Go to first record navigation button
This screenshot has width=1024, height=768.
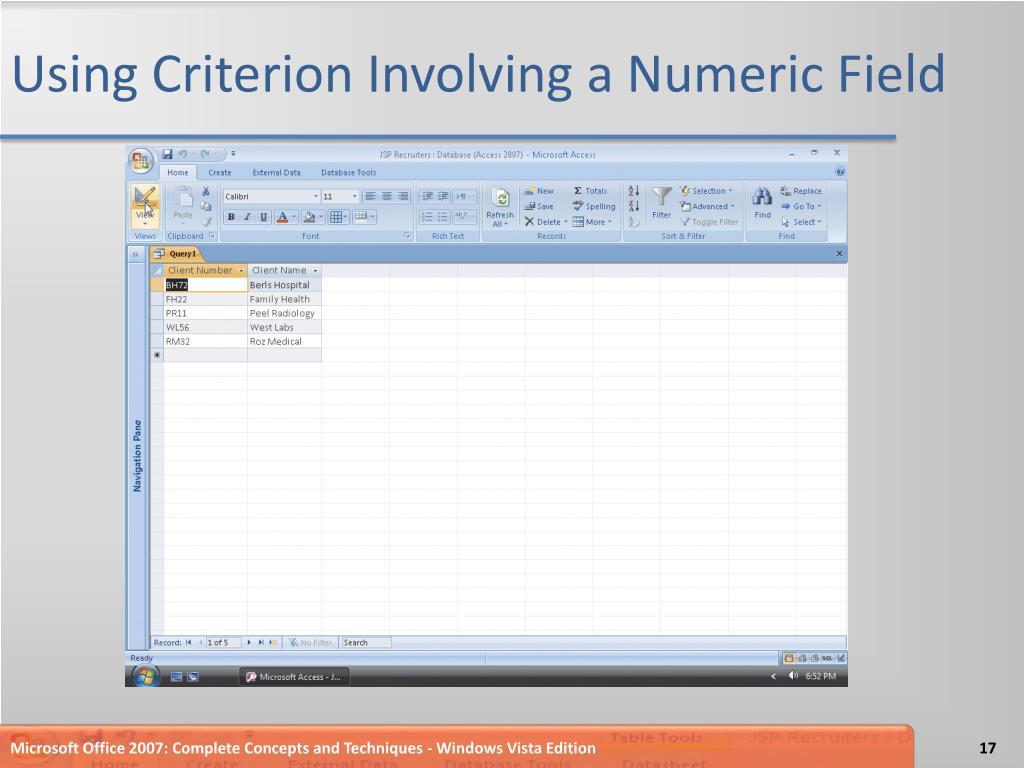pos(189,643)
